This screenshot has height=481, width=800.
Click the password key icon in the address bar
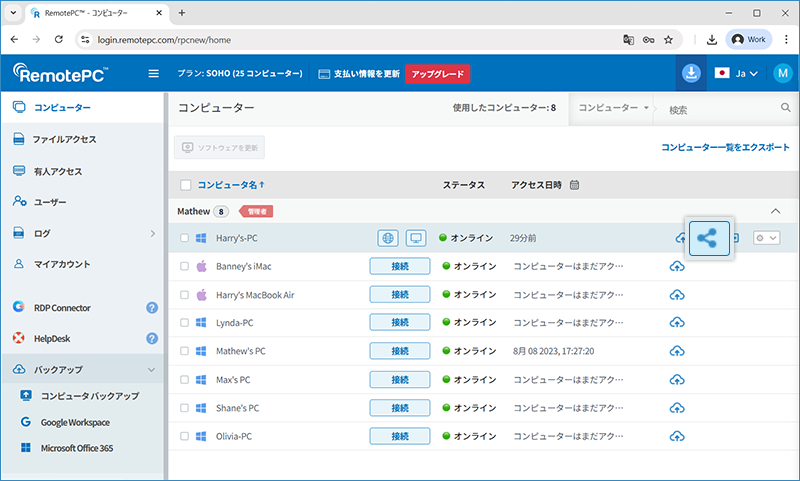tap(648, 39)
